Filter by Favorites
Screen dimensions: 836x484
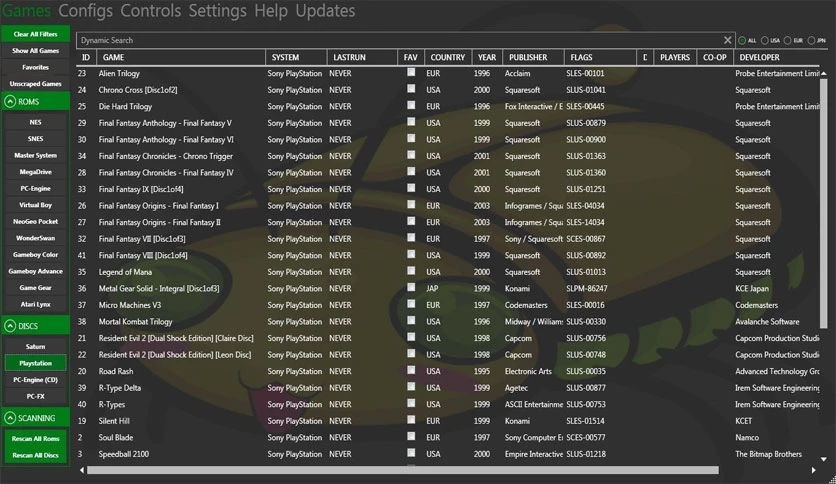(x=35, y=67)
